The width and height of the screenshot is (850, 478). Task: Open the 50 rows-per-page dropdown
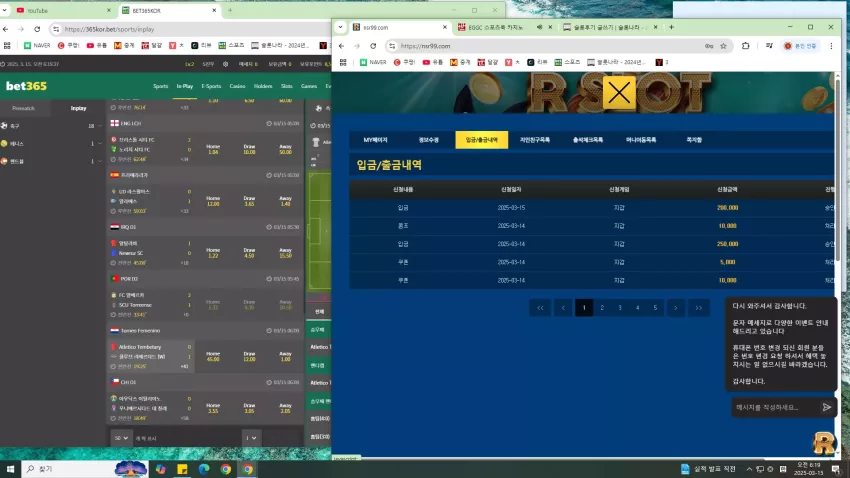pyautogui.click(x=121, y=438)
